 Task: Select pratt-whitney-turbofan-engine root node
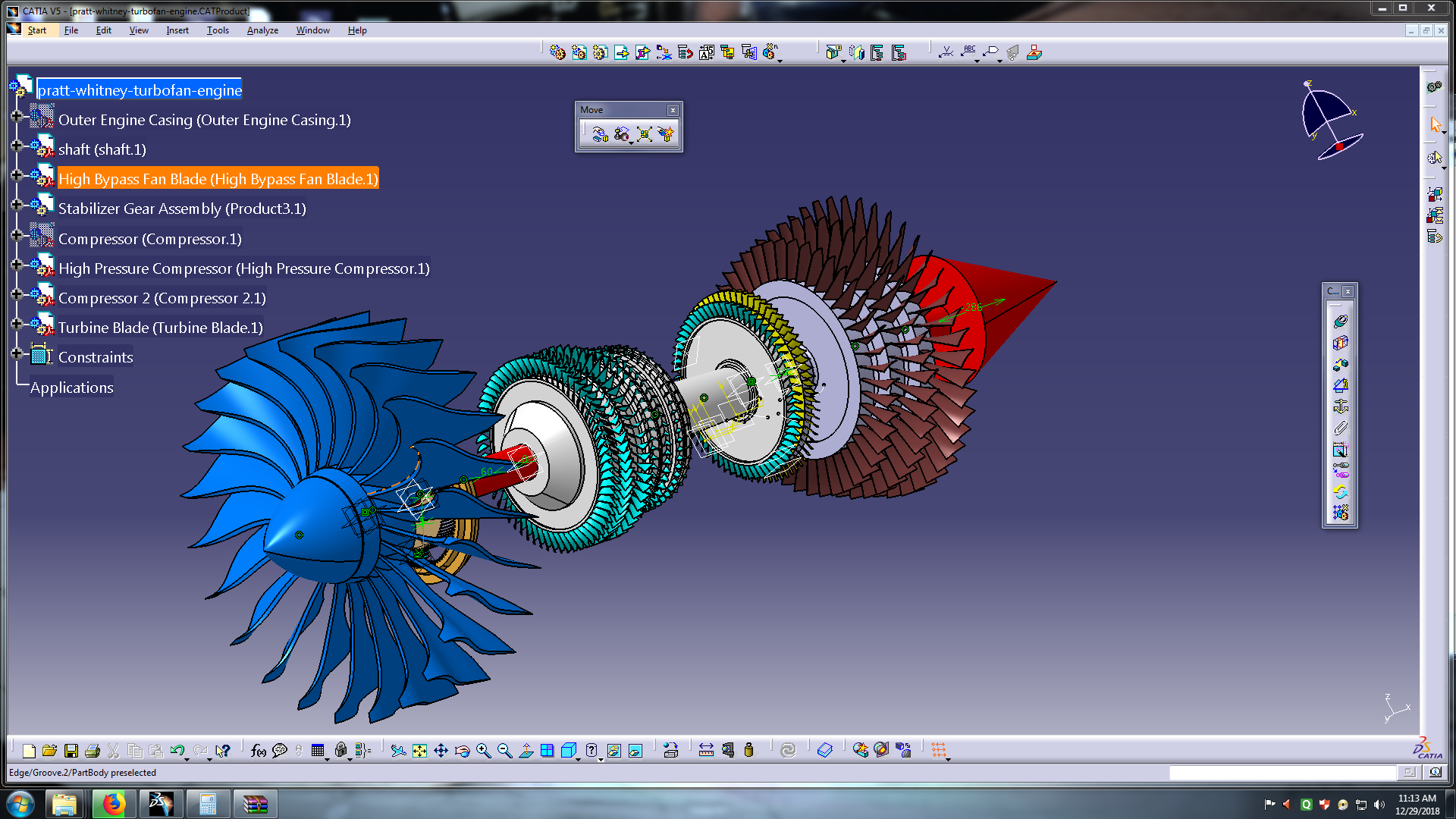point(140,90)
